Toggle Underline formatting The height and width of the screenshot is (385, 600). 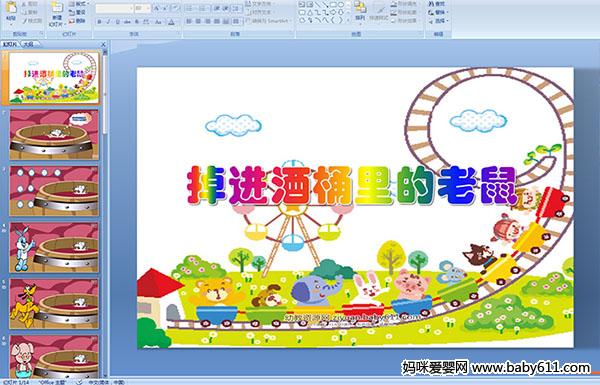tap(117, 22)
